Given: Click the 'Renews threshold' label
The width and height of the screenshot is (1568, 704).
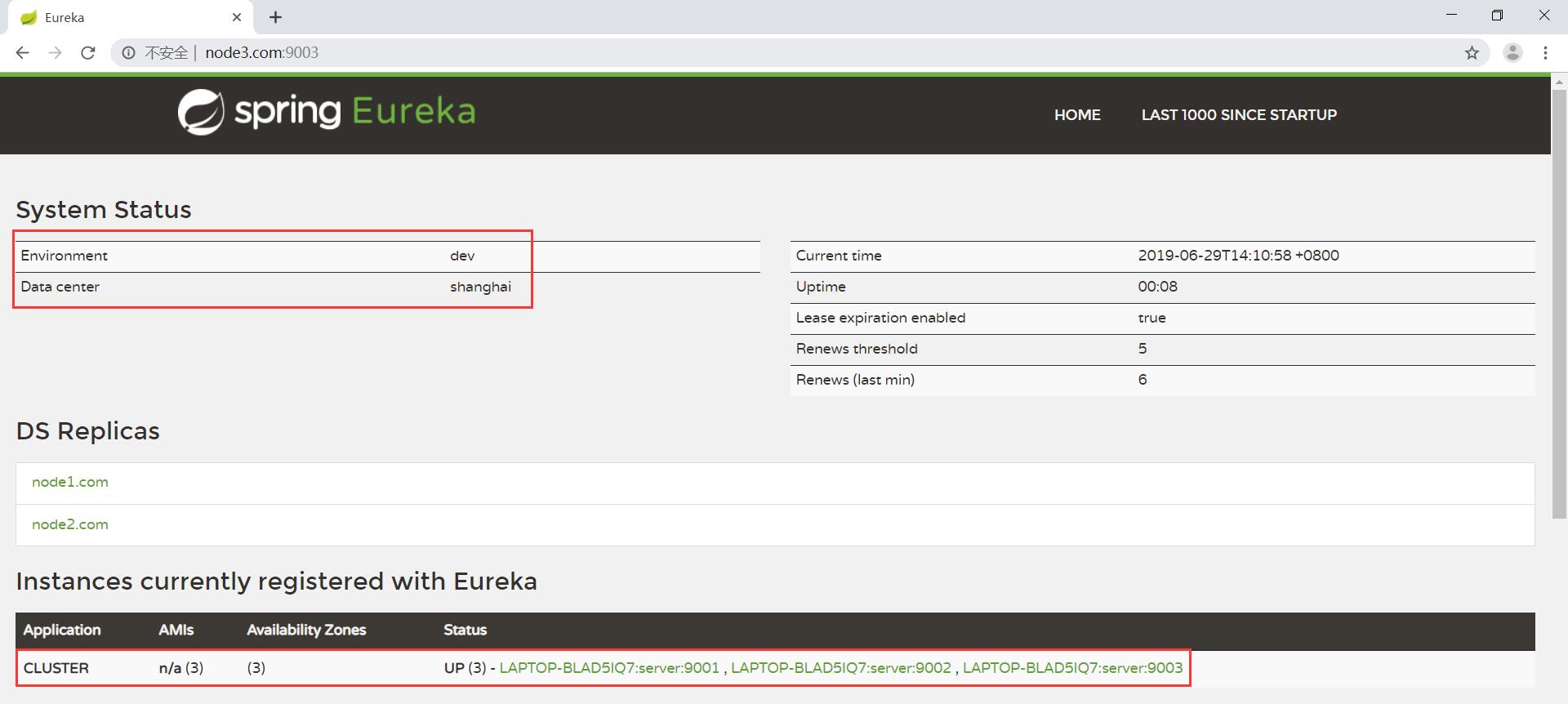Looking at the screenshot, I should tap(857, 349).
